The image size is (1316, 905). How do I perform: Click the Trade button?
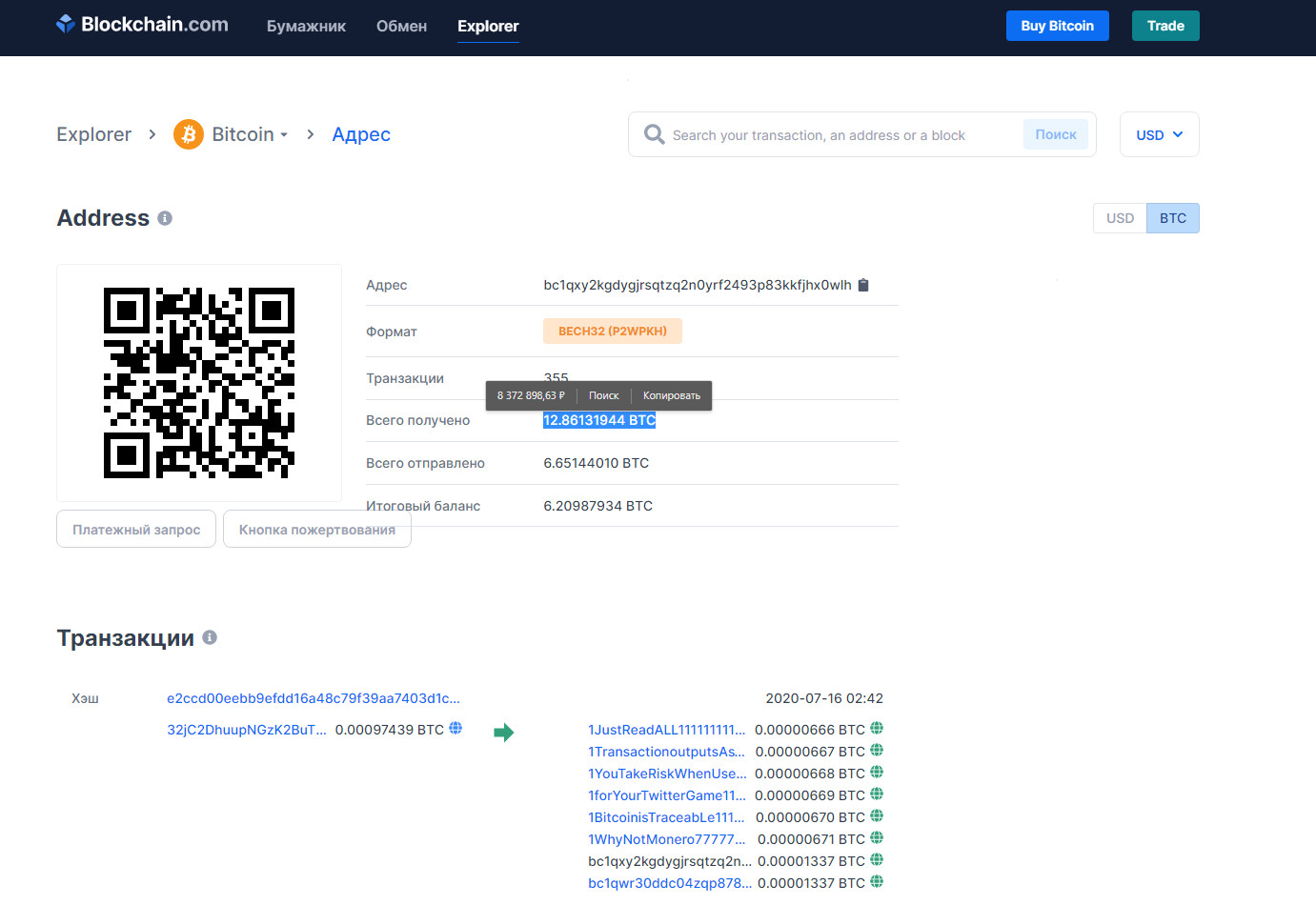point(1165,26)
